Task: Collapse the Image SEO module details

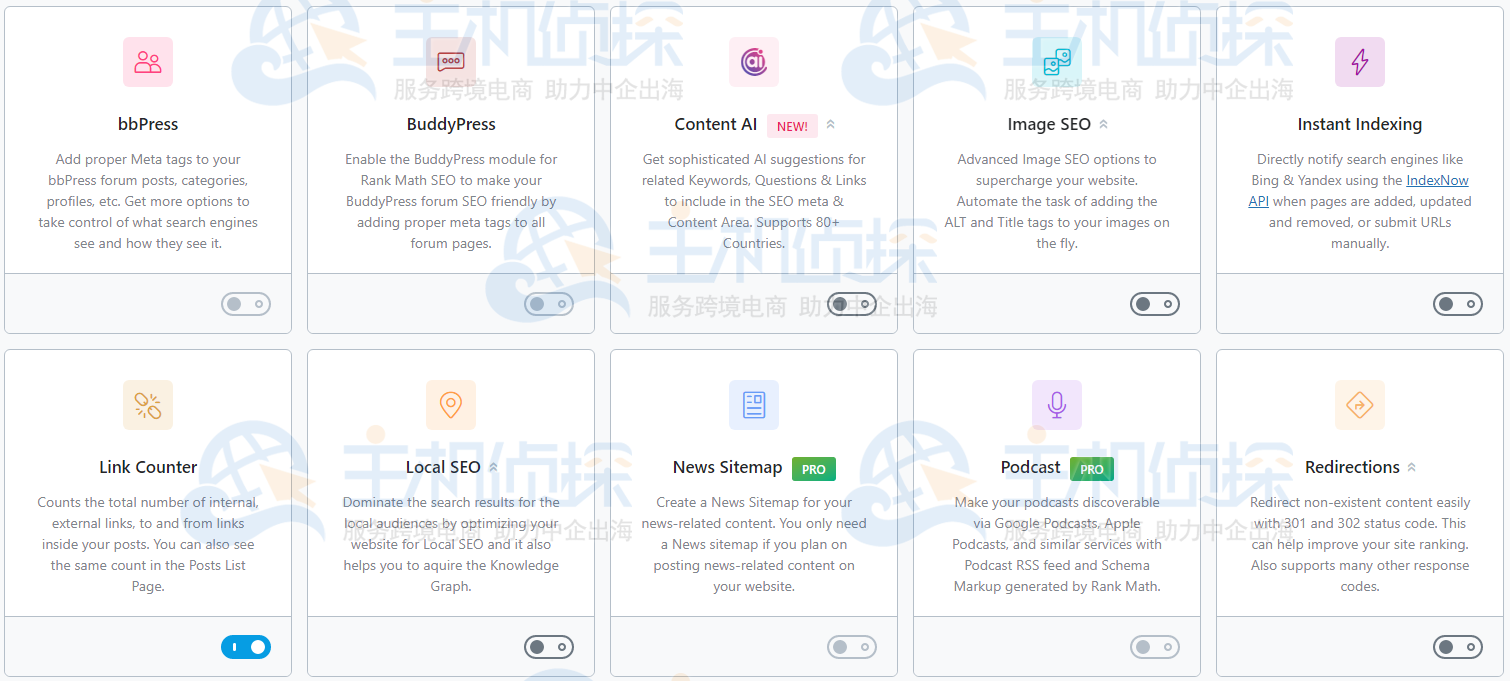Action: pyautogui.click(x=1104, y=124)
